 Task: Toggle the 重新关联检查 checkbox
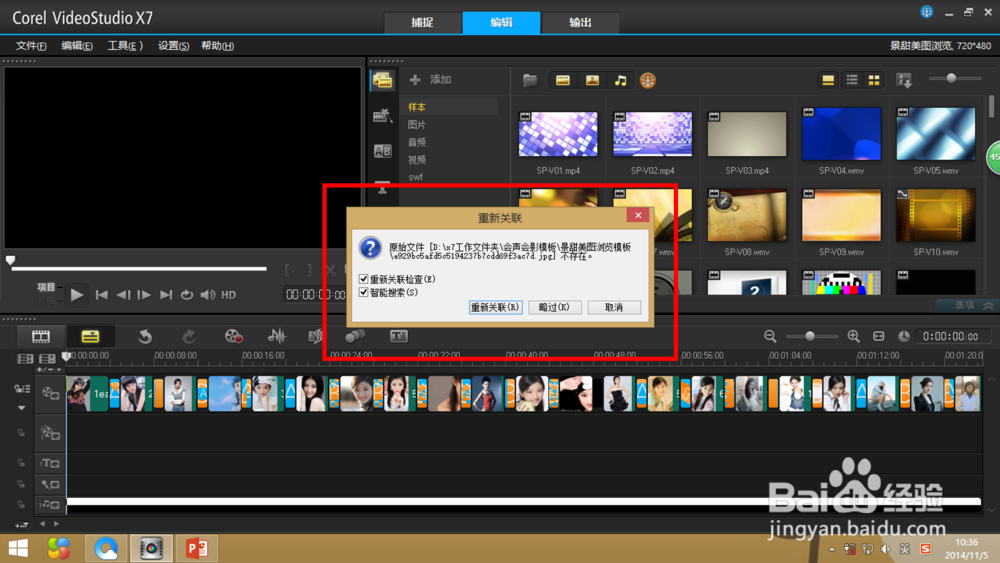[364, 279]
